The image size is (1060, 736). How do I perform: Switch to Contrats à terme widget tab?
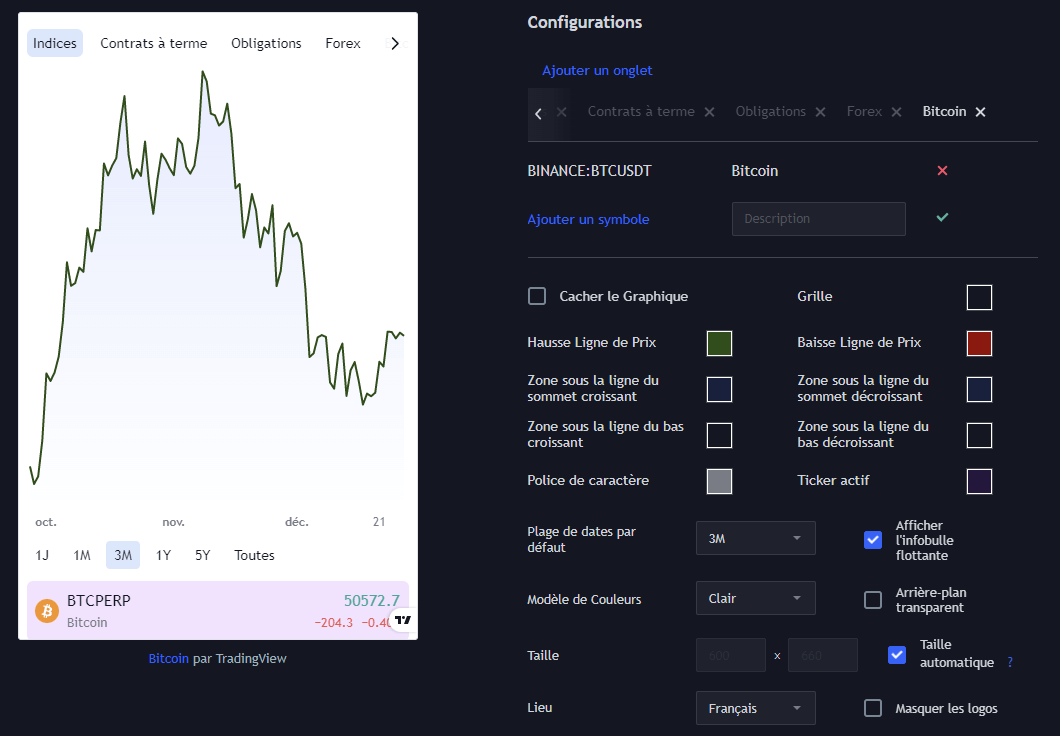[x=154, y=43]
